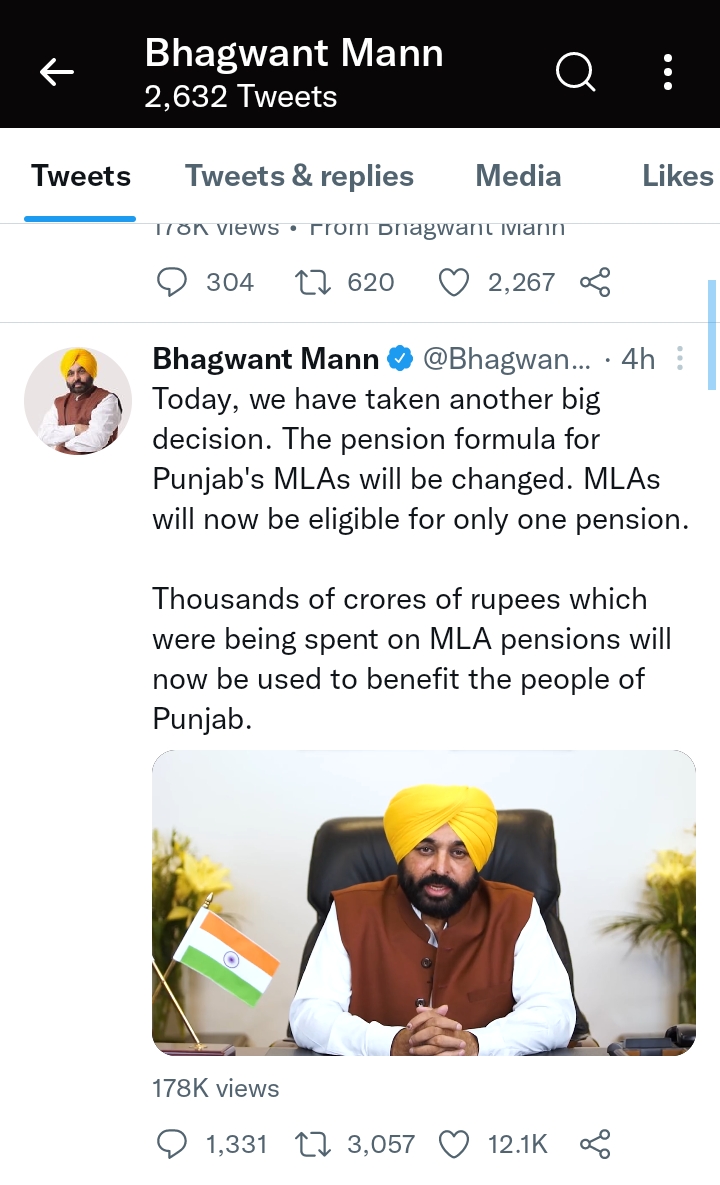Click the Bhagwant Mann author name link
Image resolution: width=720 pixels, height=1185 pixels.
click(266, 358)
